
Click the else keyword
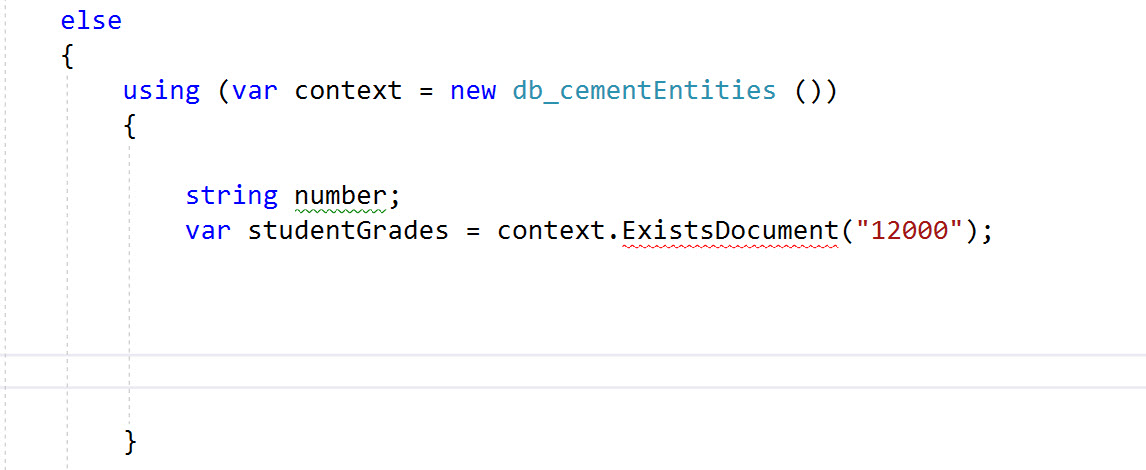pyautogui.click(x=91, y=20)
